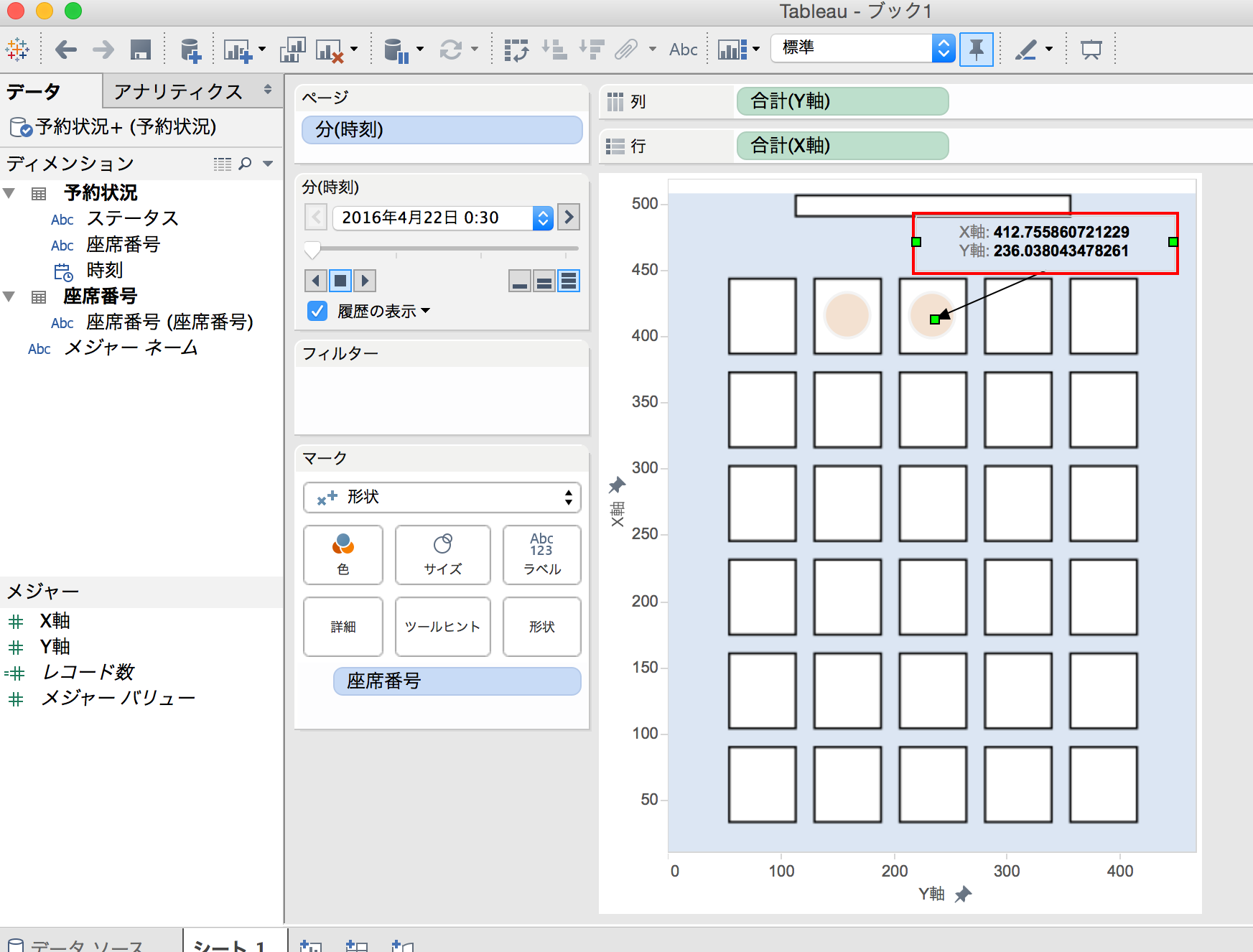Select the シート1 sheet tab
Image resolution: width=1253 pixels, height=952 pixels.
(233, 945)
